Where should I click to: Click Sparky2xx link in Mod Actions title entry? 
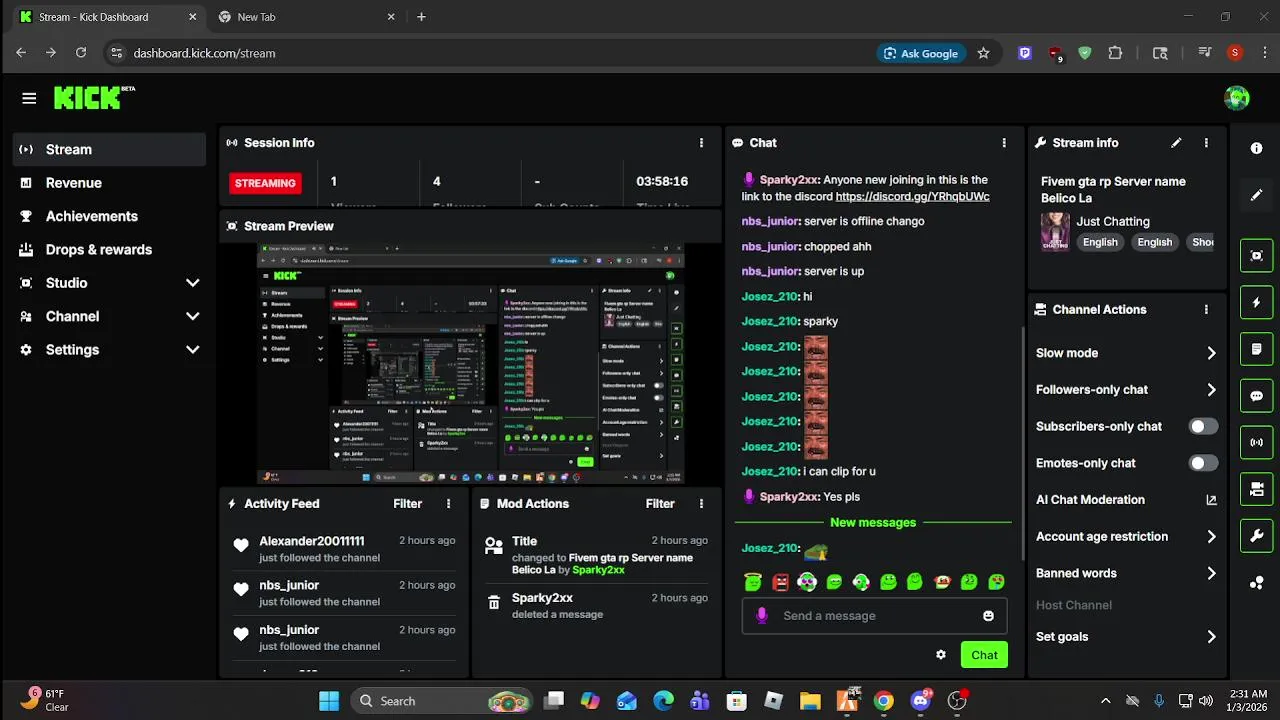pos(598,570)
